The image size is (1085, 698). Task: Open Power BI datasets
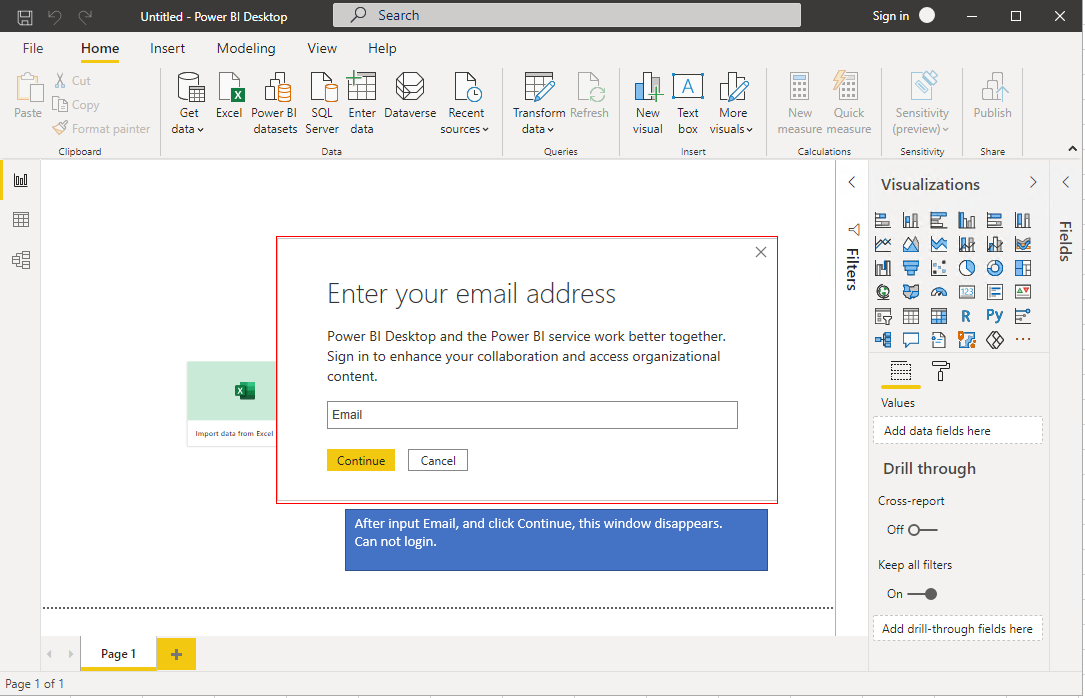point(275,104)
